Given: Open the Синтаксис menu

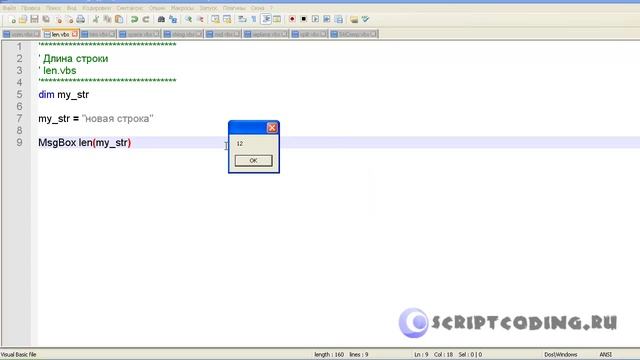Looking at the screenshot, I should (x=130, y=8).
